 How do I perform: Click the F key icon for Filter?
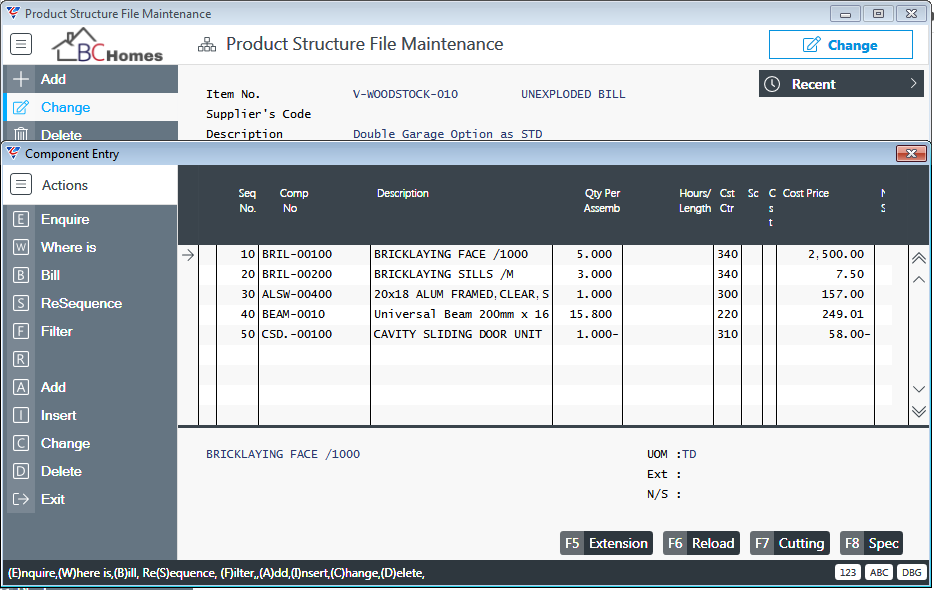(x=21, y=331)
